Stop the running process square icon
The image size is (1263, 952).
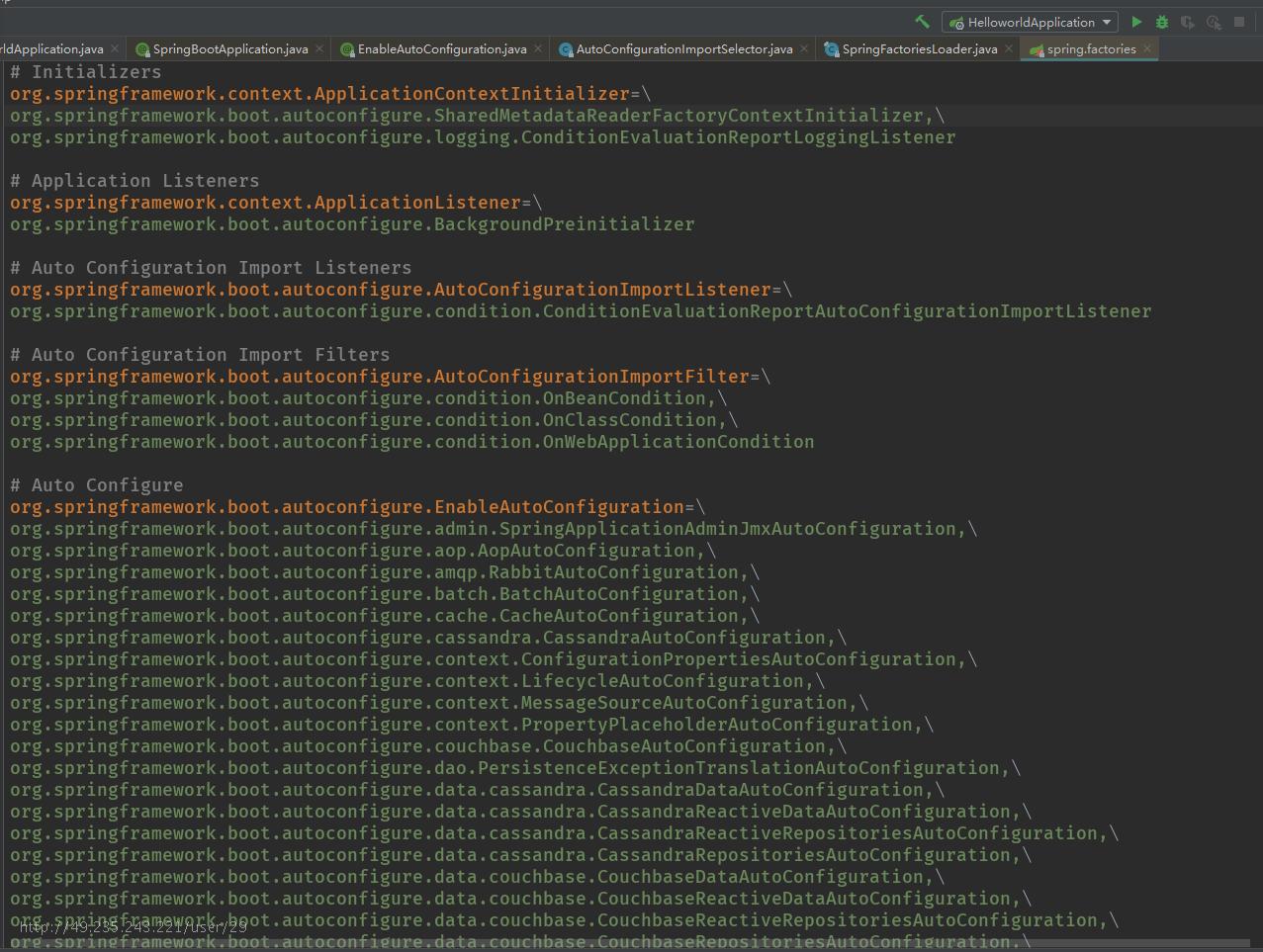1239,22
